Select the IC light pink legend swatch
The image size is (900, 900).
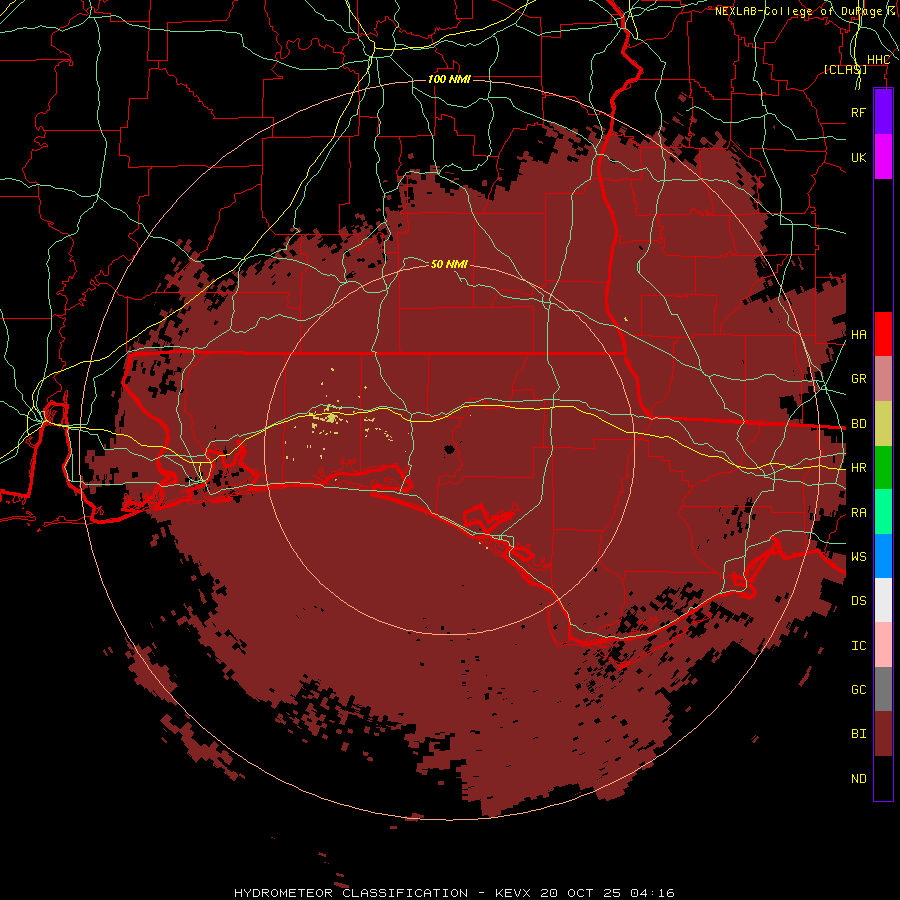pos(883,645)
